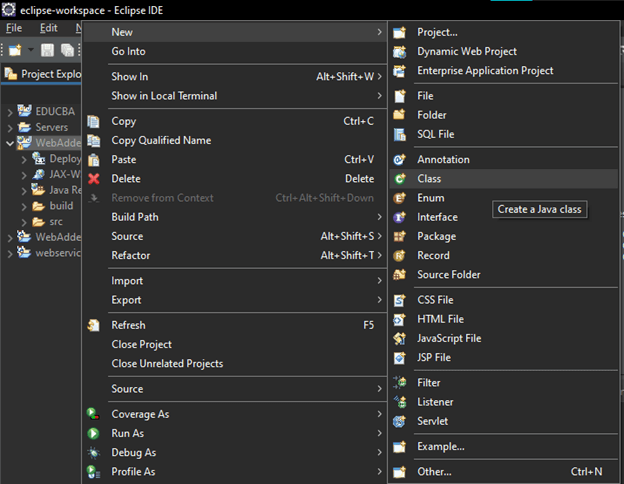Image resolution: width=624 pixels, height=484 pixels.
Task: Click the CSS File icon
Action: coord(399,300)
